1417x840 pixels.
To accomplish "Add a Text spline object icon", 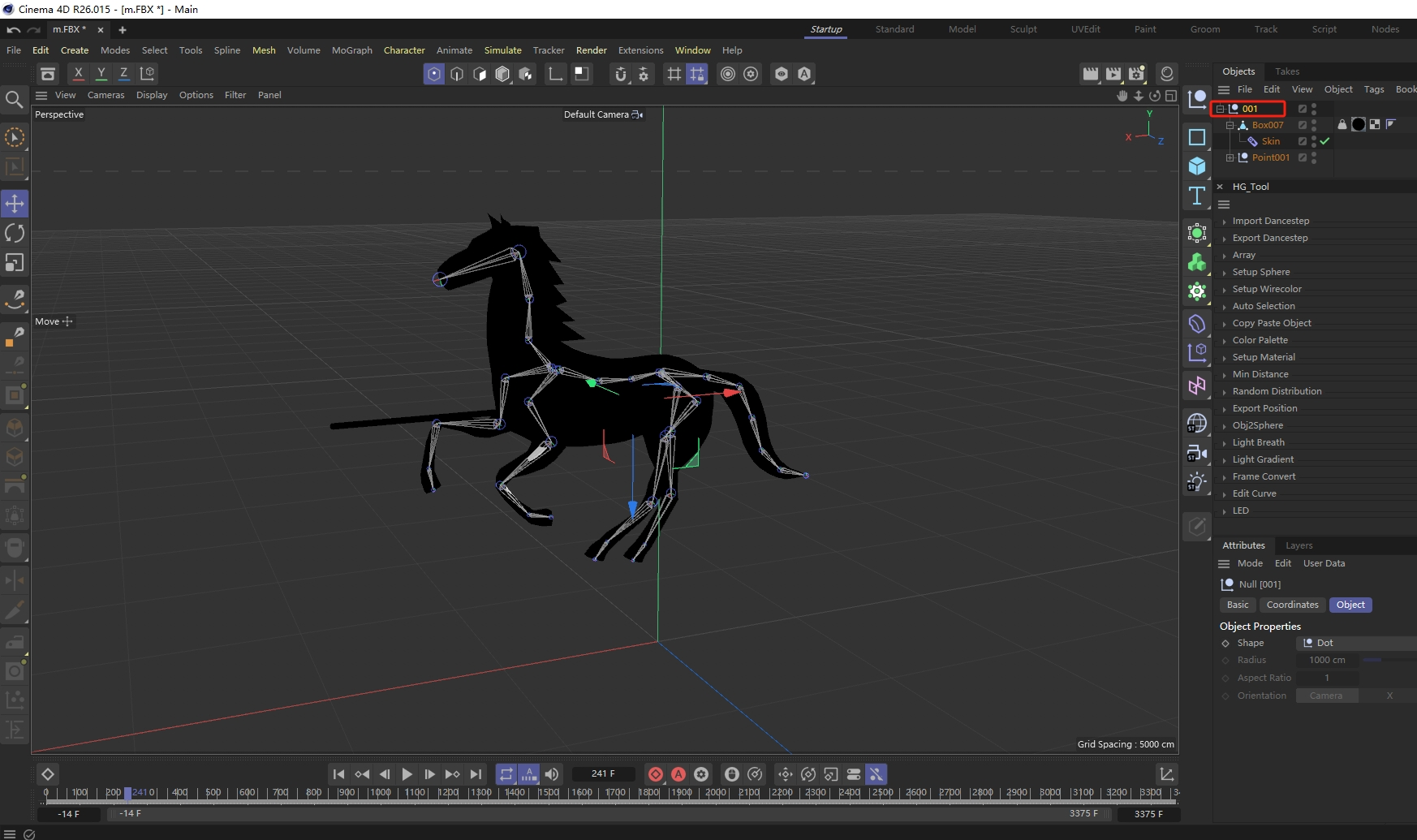I will [1197, 196].
